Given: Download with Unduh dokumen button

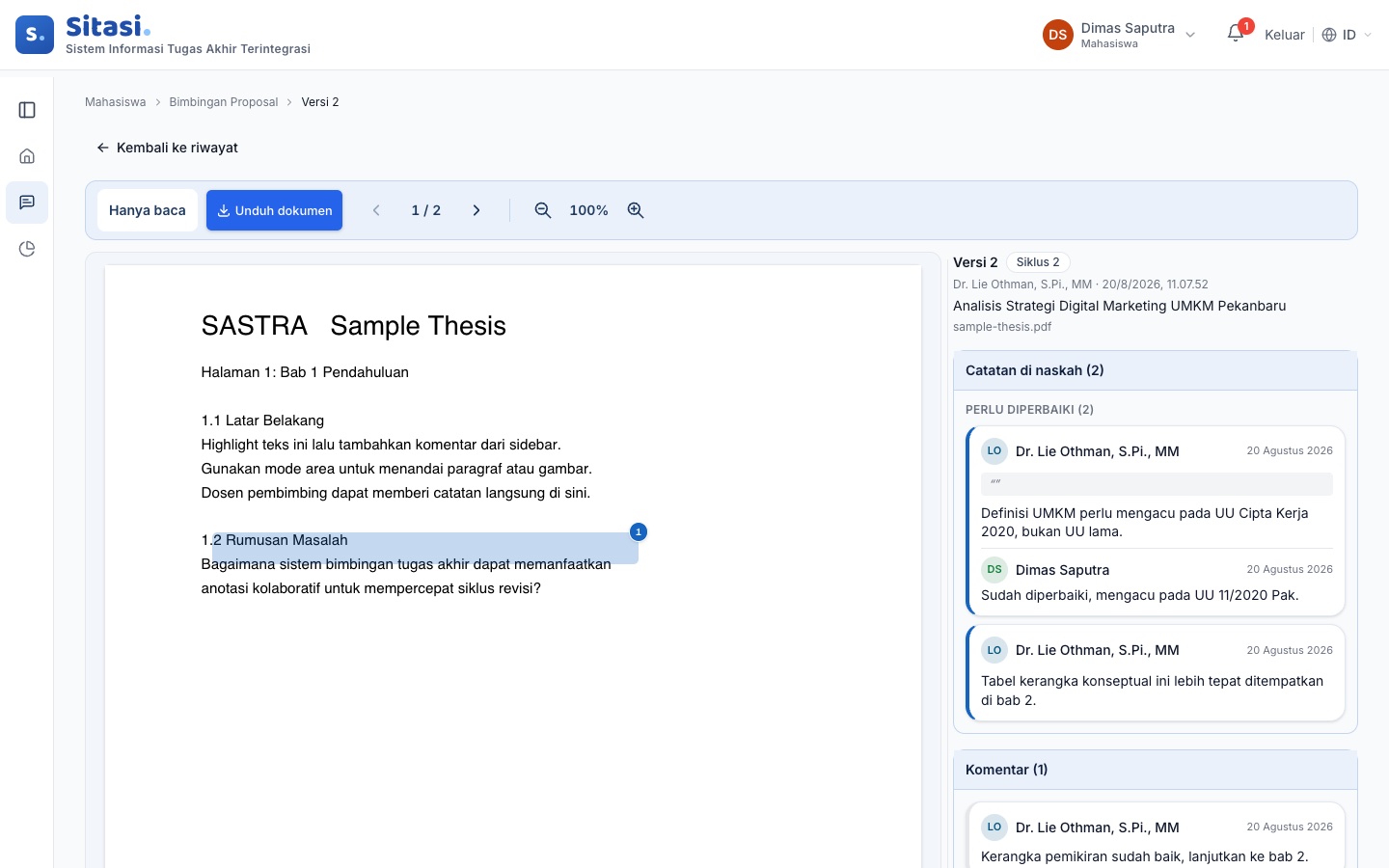Looking at the screenshot, I should click(274, 210).
